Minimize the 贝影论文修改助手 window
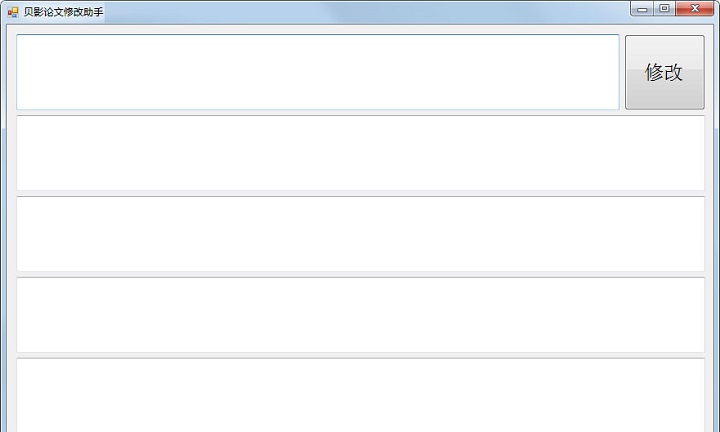 (642, 9)
